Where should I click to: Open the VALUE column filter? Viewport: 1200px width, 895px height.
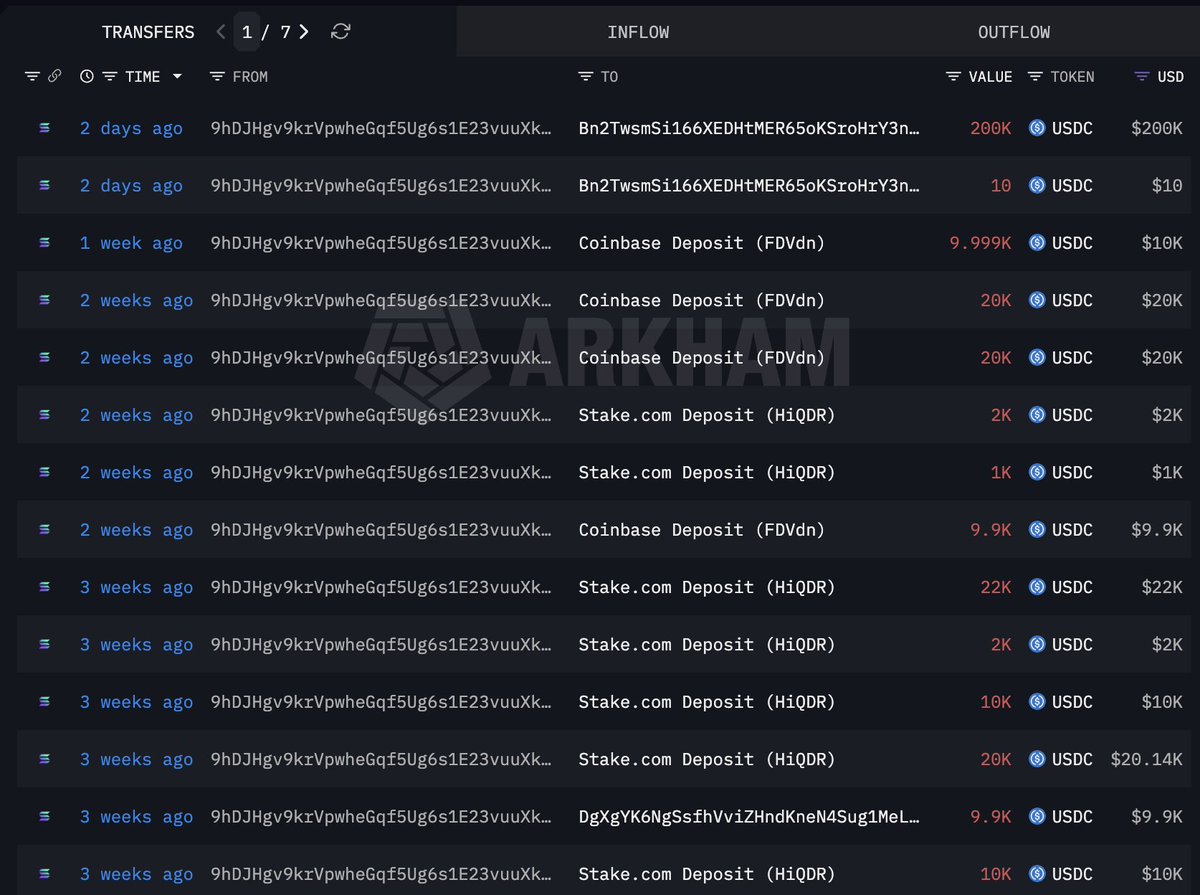(x=954, y=77)
